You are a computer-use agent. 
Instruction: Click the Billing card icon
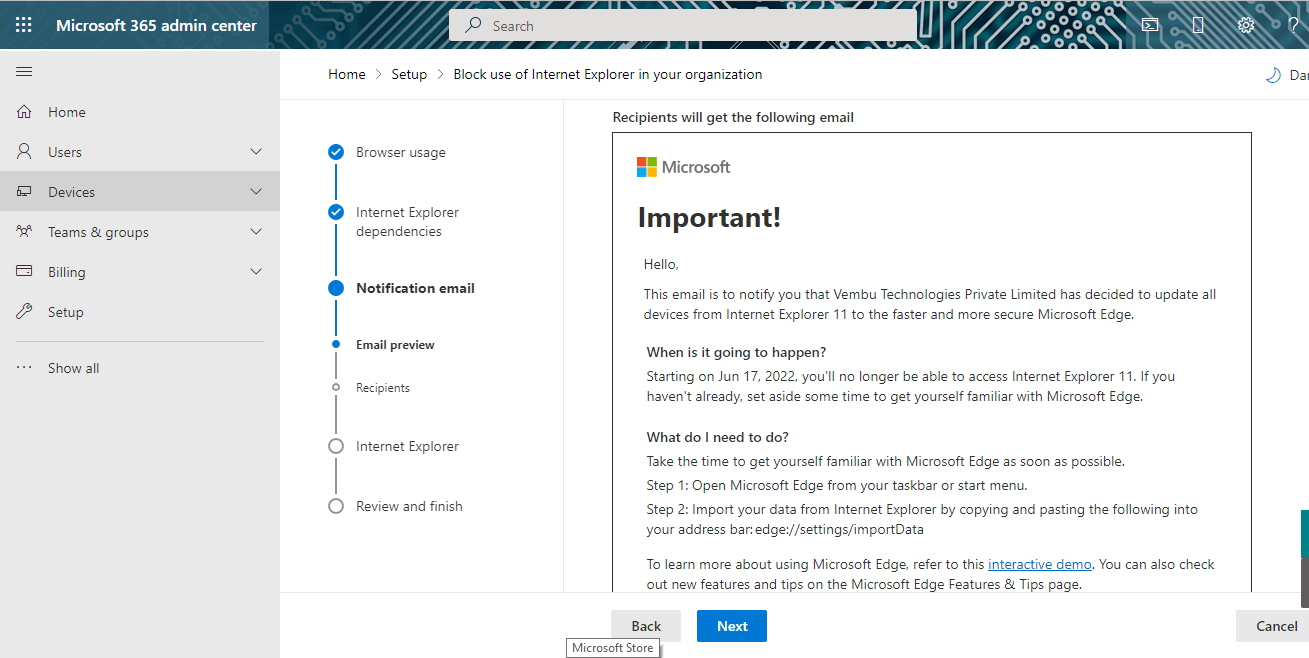click(25, 272)
